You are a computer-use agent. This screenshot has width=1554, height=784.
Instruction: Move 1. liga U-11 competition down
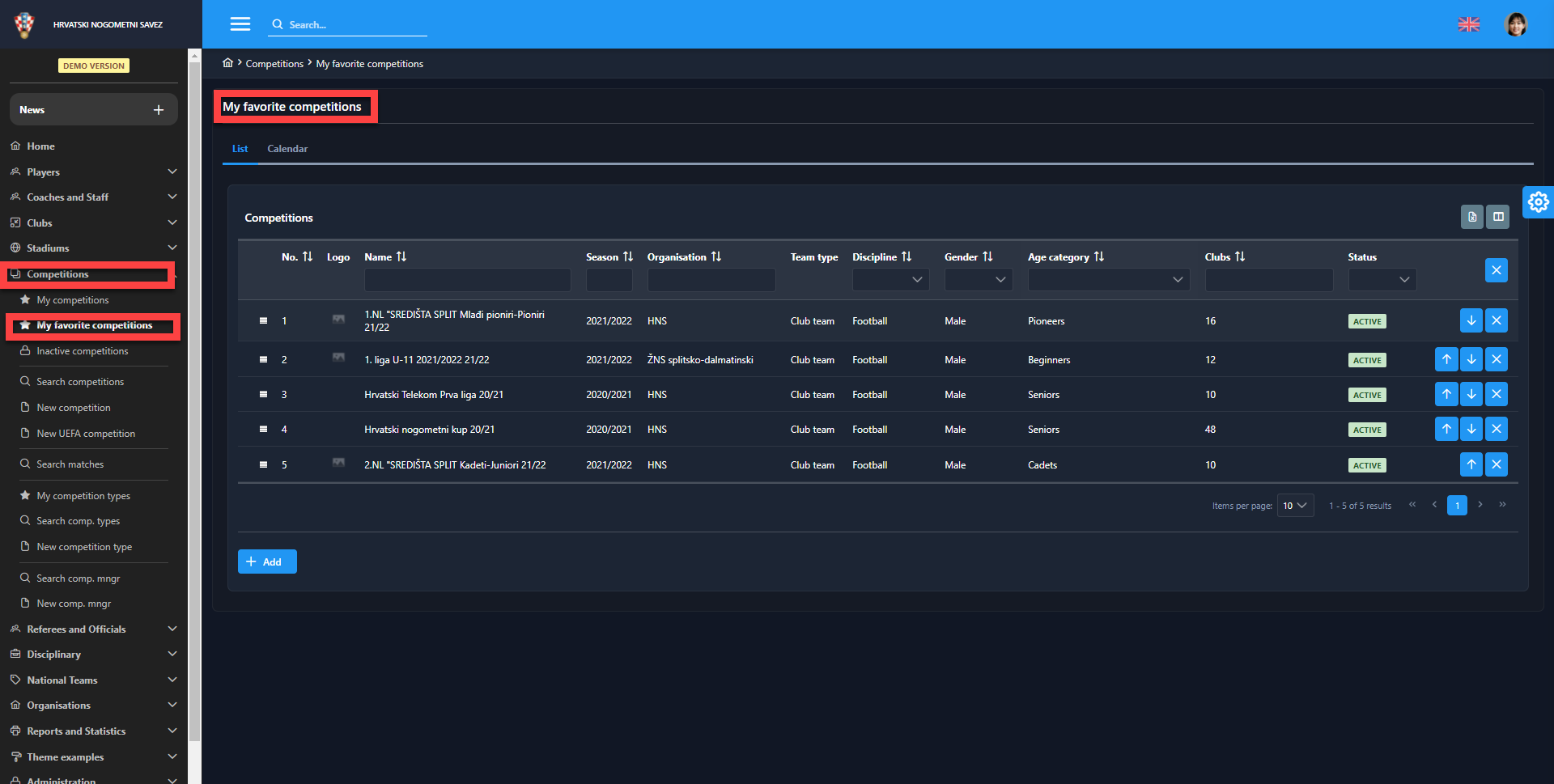[x=1471, y=359]
